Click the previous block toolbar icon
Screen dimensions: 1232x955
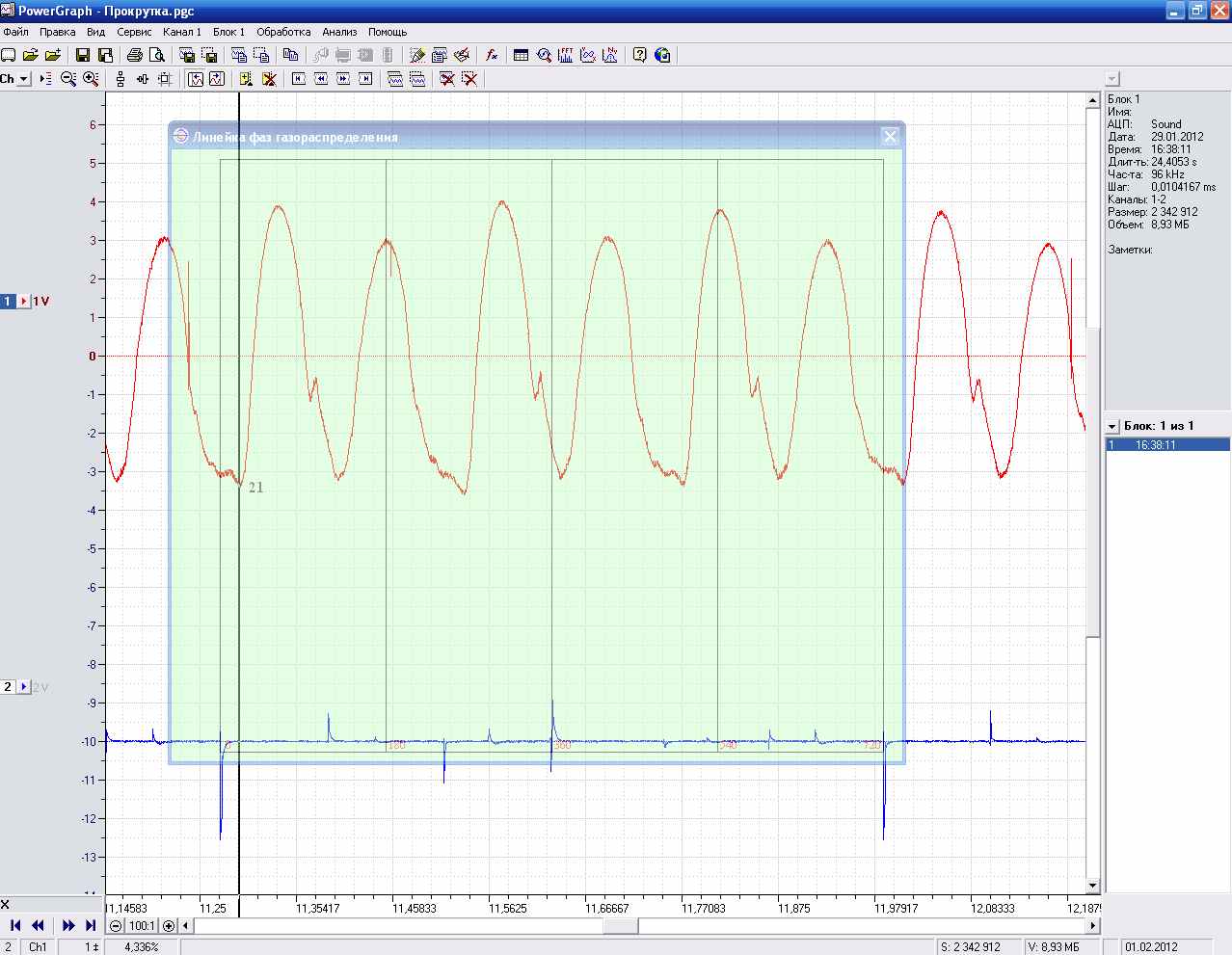[321, 79]
